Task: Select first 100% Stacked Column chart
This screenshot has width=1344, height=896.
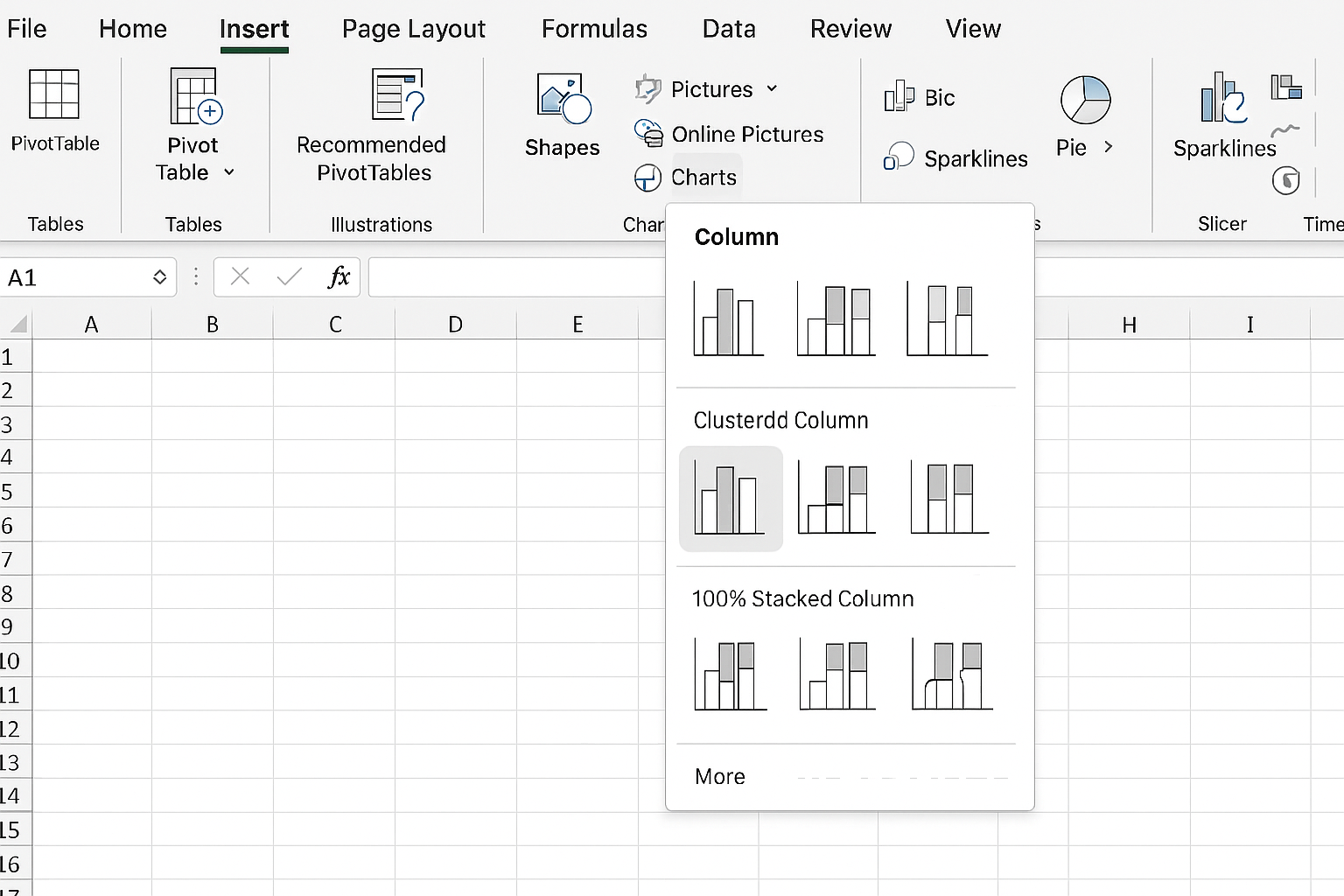Action: point(731,675)
